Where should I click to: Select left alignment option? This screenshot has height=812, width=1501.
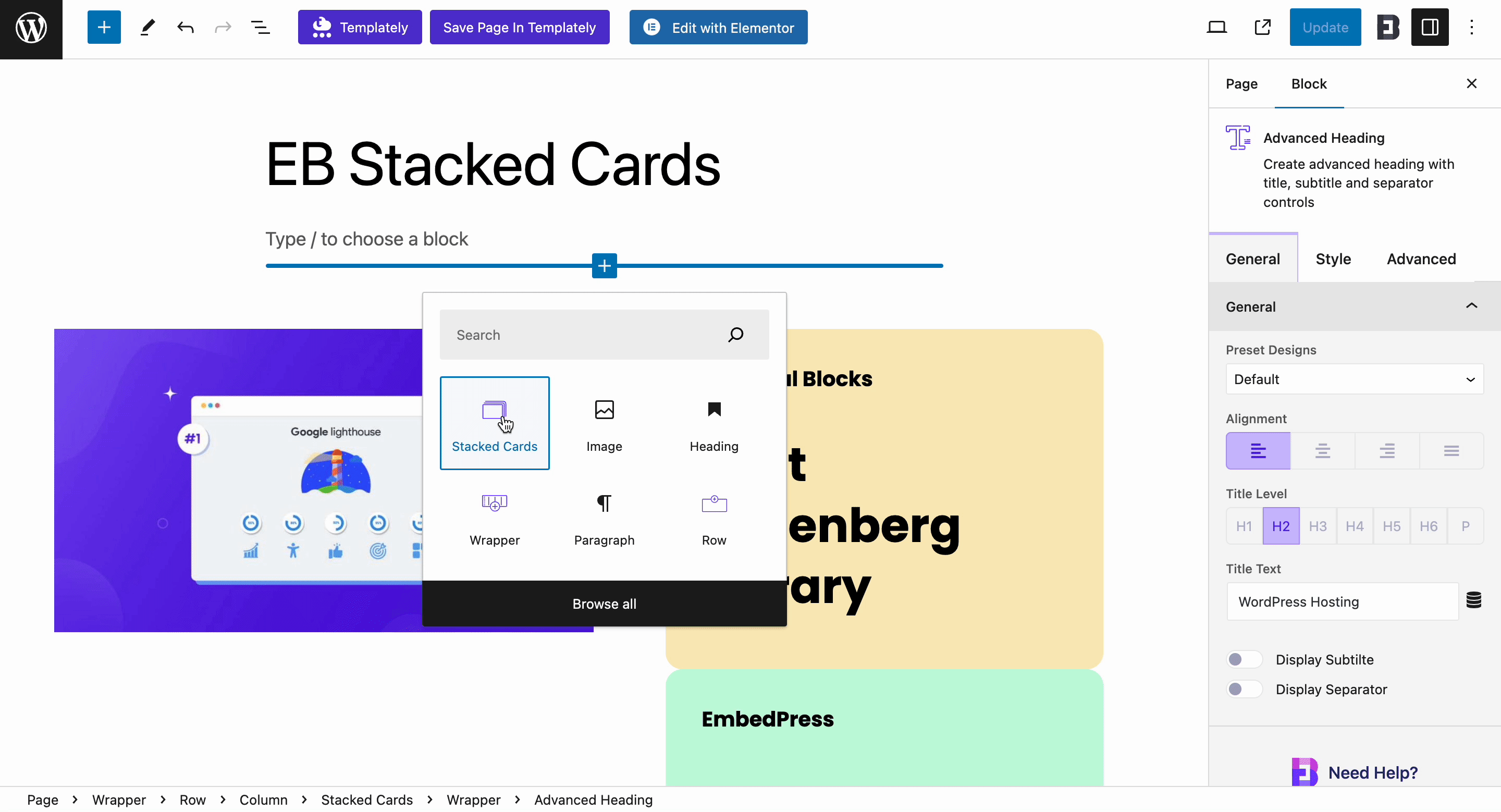coord(1258,451)
